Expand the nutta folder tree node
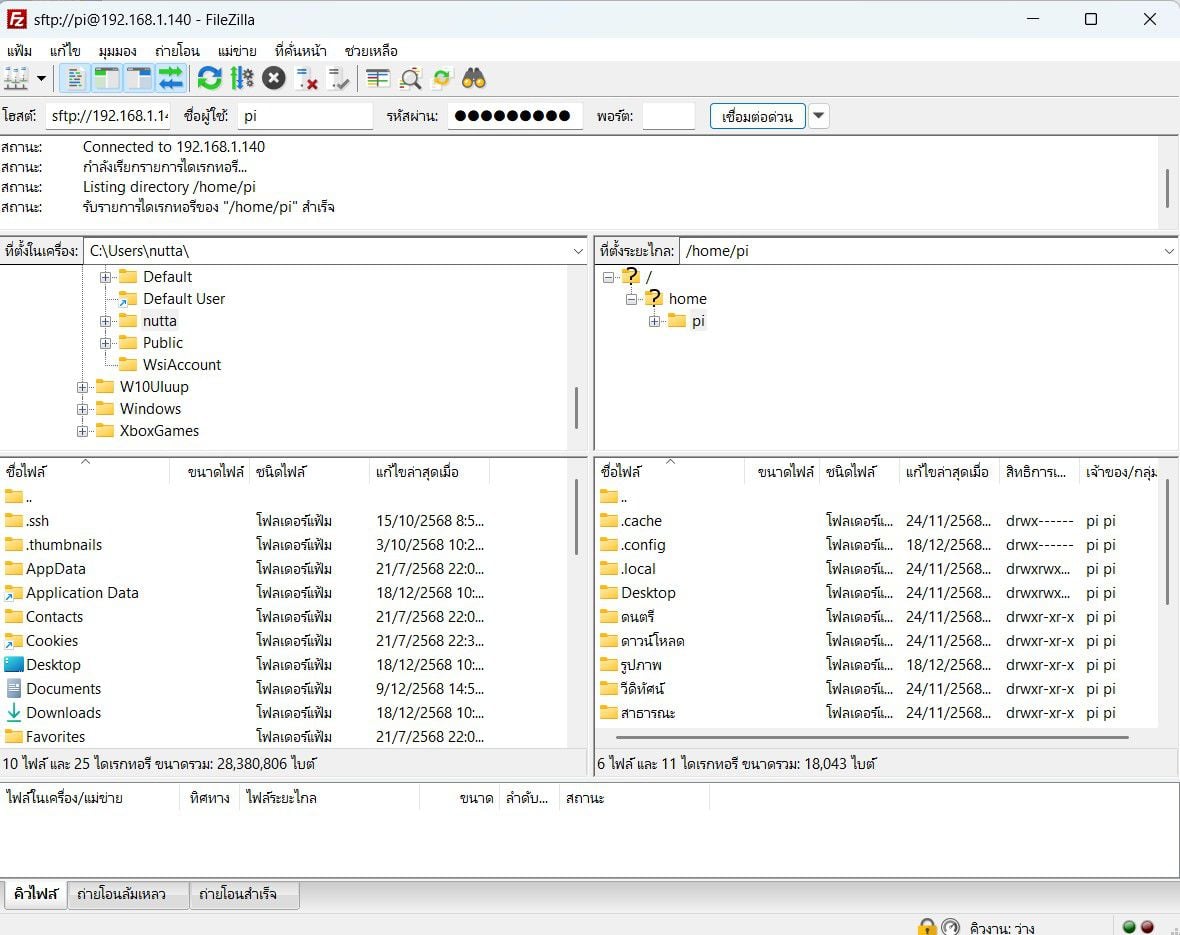The image size is (1180, 935). pyautogui.click(x=106, y=321)
